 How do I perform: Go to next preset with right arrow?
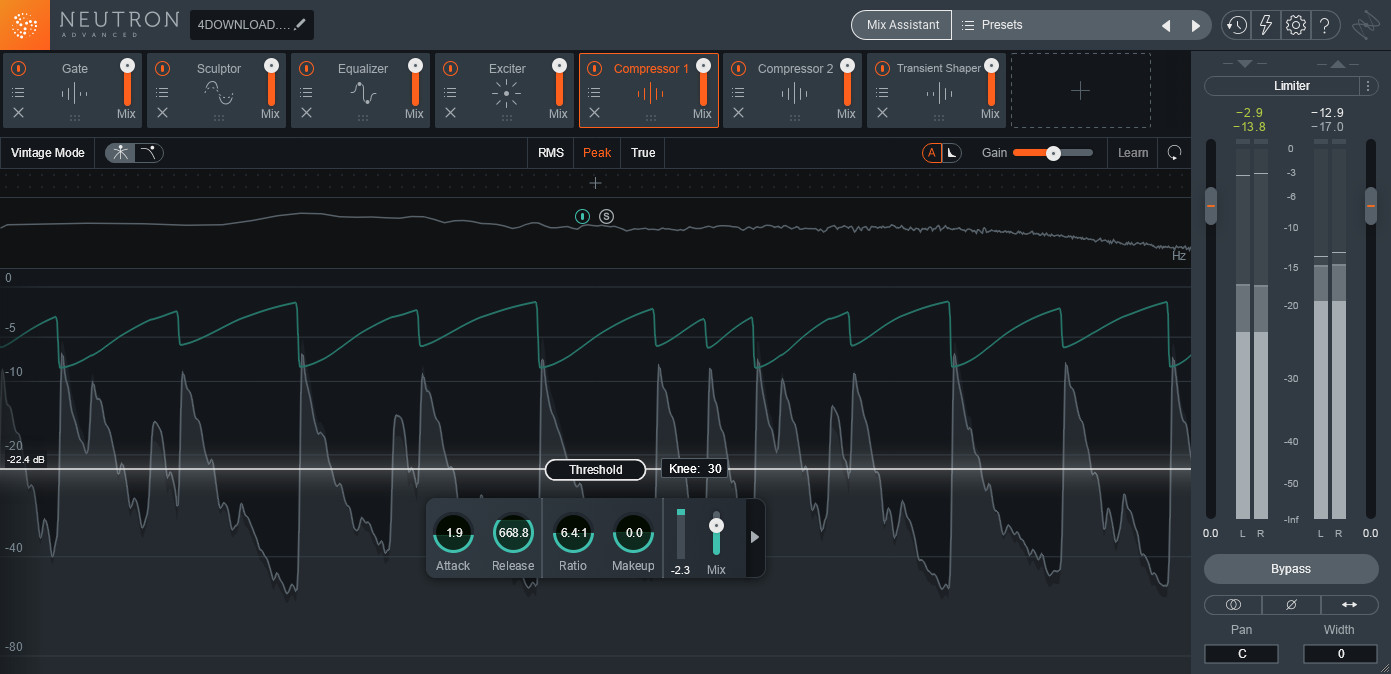1195,26
